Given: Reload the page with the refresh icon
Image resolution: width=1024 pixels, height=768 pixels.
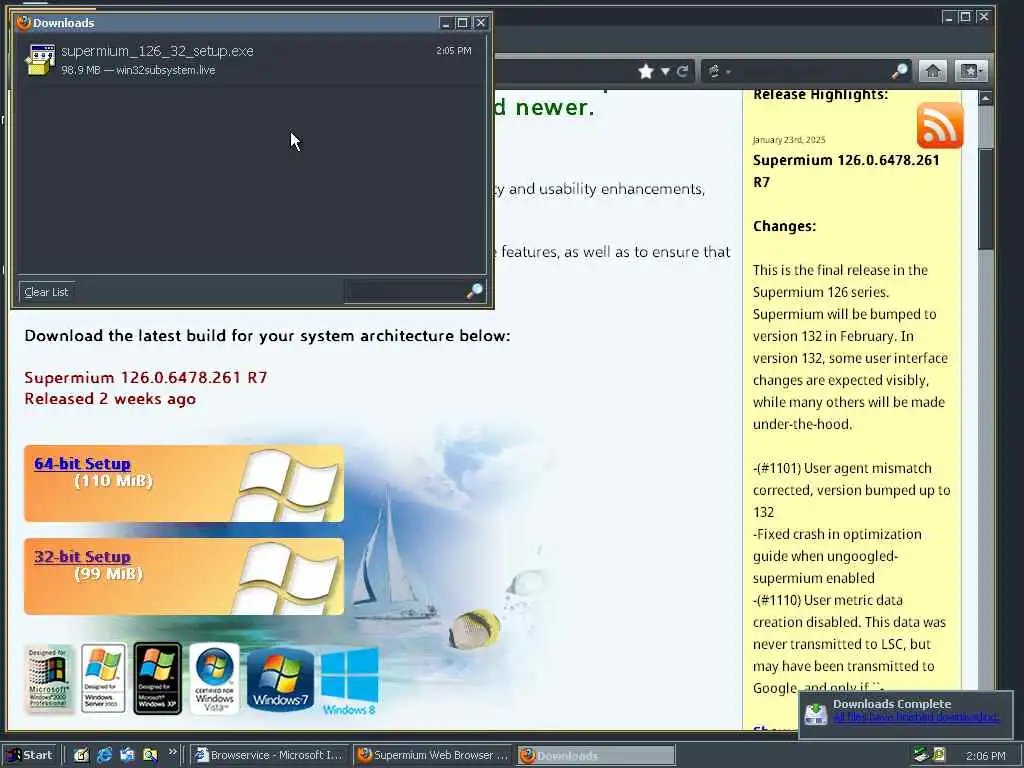Looking at the screenshot, I should [683, 71].
